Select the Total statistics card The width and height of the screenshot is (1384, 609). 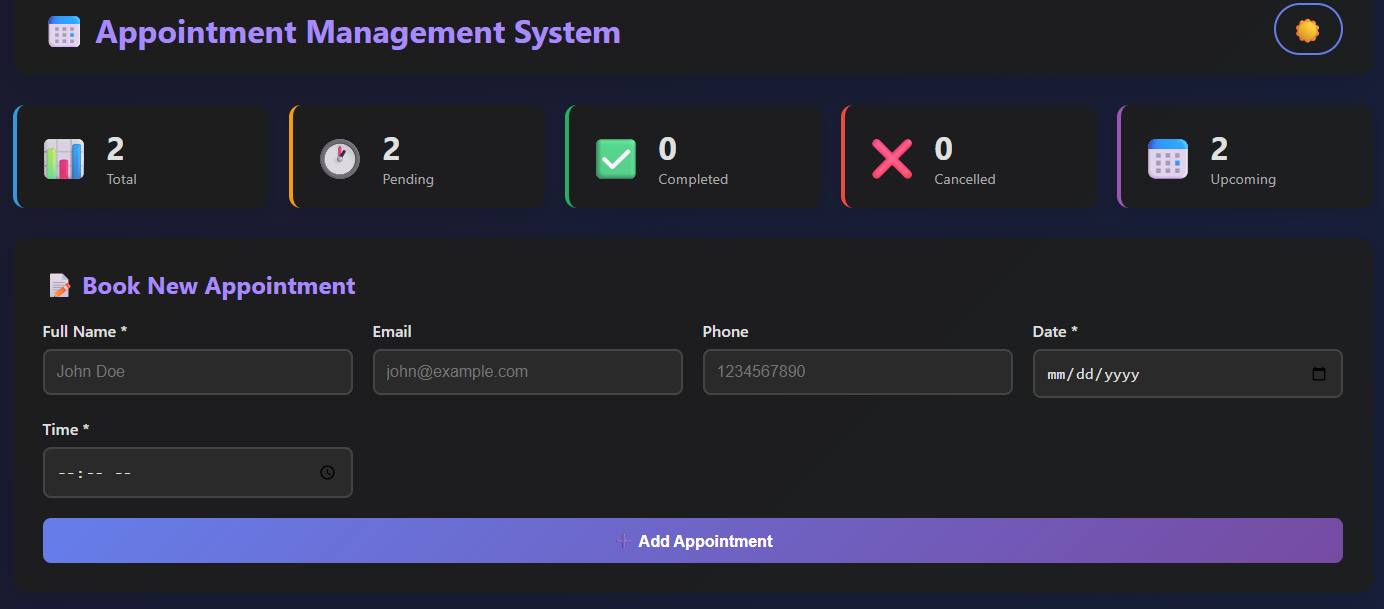(140, 156)
